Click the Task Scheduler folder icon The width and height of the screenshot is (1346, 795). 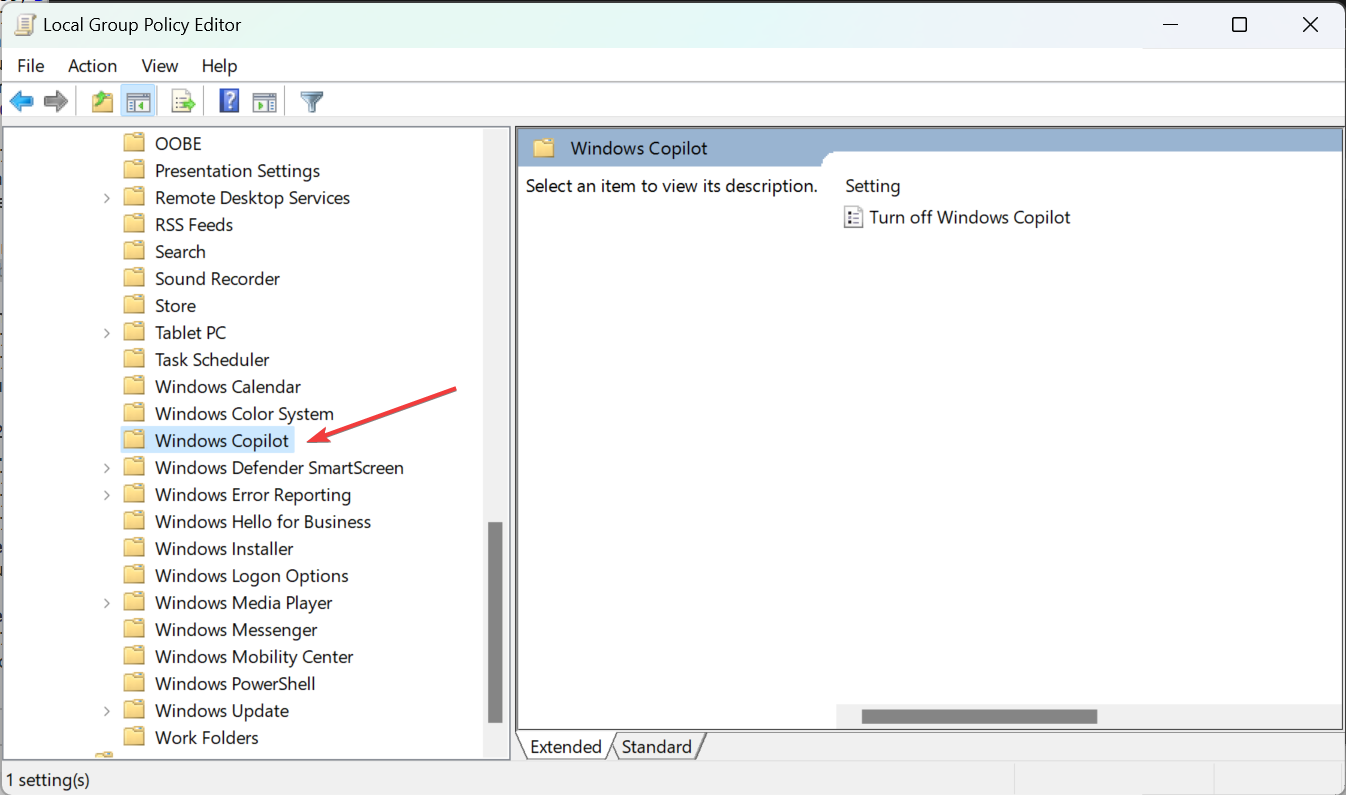pos(134,359)
